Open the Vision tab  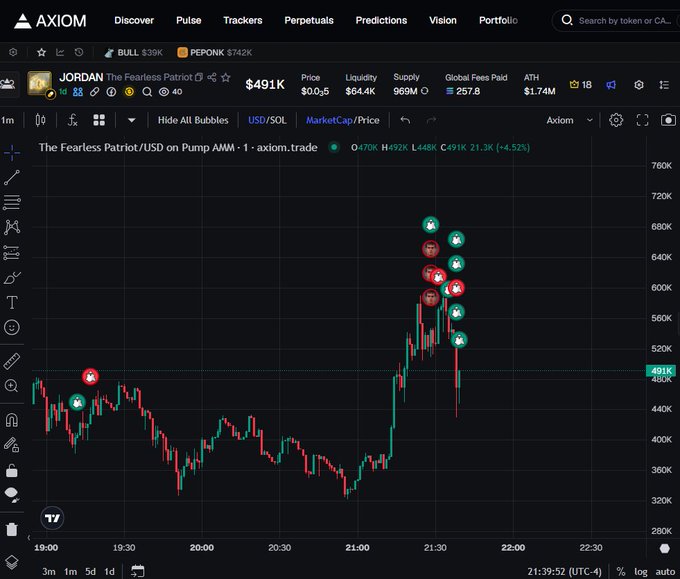(443, 20)
